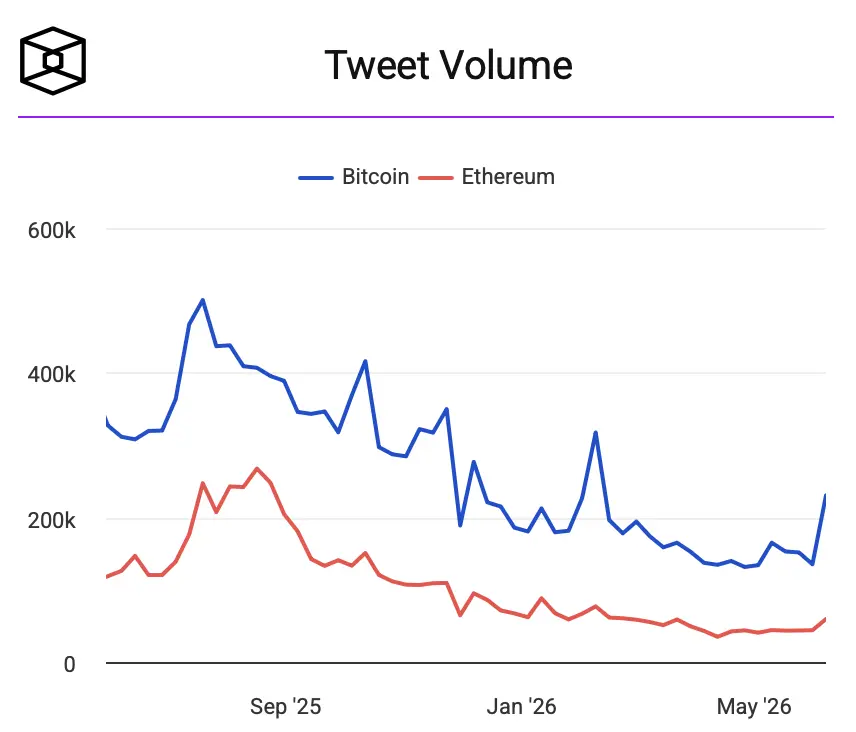Click the Bitcoin peak near 415k in autumn
Viewport: 856px width, 732px height.
[x=365, y=361]
